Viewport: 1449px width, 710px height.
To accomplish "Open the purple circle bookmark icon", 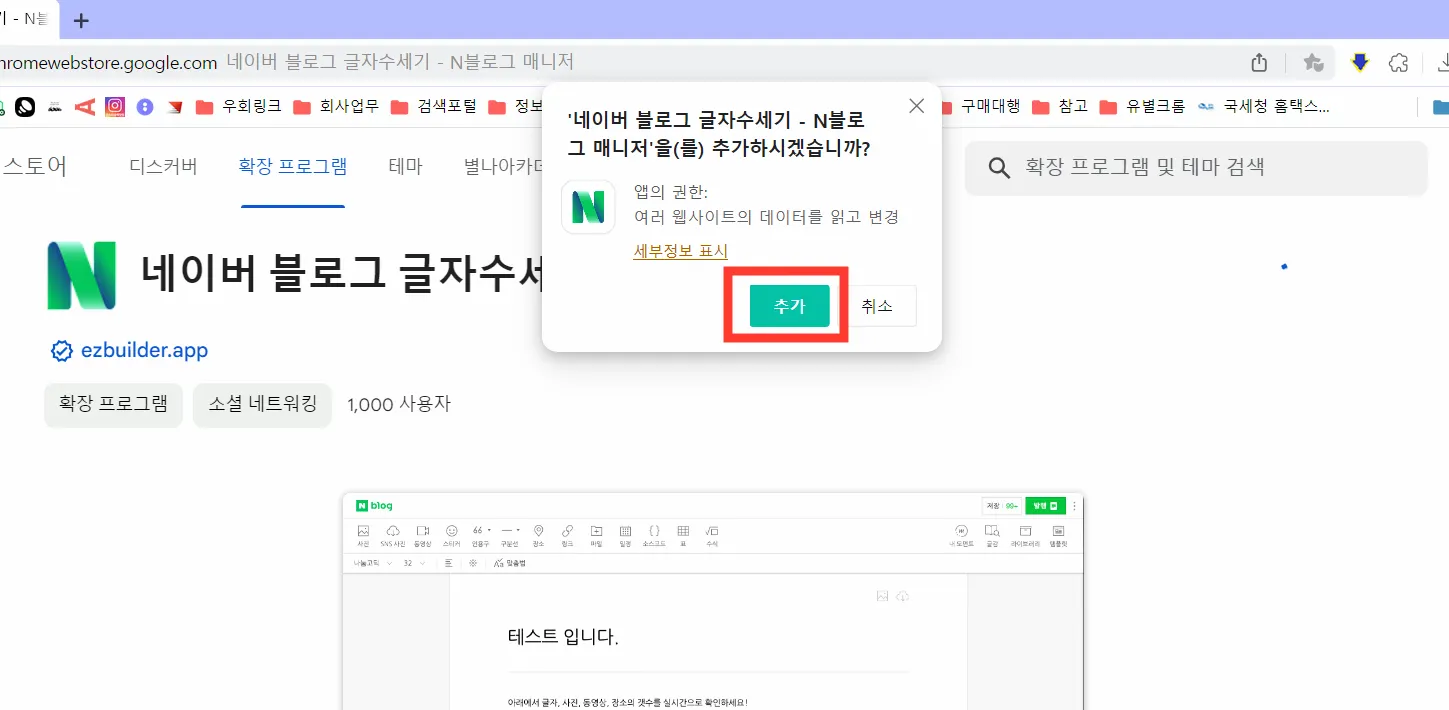I will coord(145,106).
